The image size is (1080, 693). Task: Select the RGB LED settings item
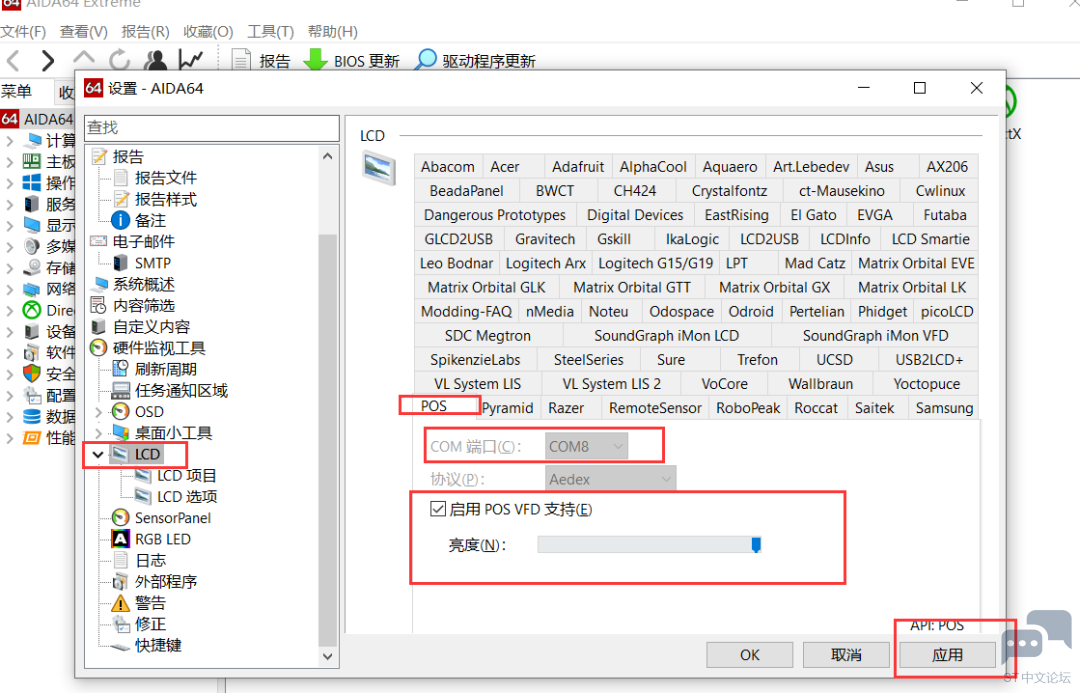pyautogui.click(x=163, y=539)
